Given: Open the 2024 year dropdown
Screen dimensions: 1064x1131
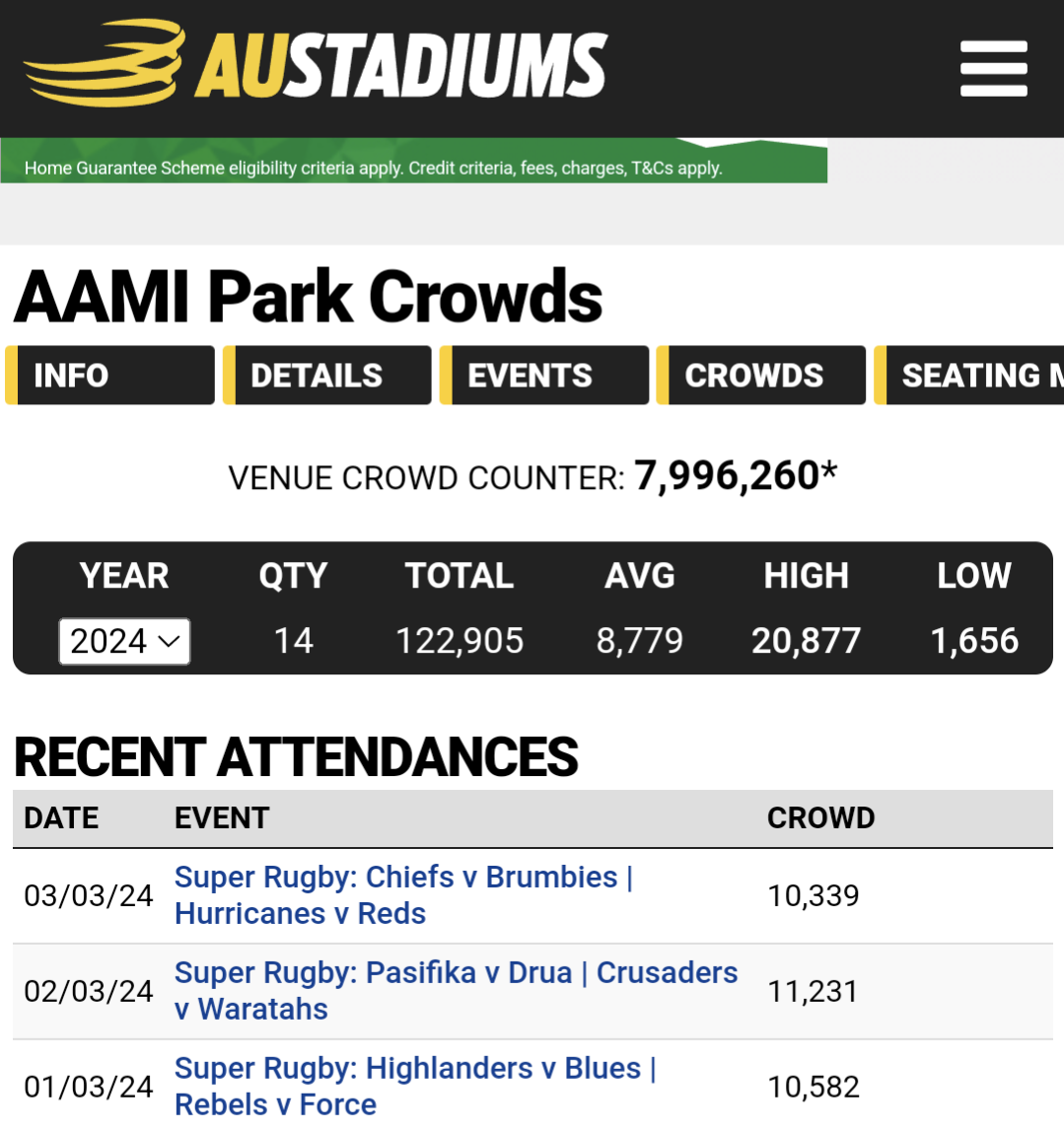Looking at the screenshot, I should pyautogui.click(x=124, y=642).
